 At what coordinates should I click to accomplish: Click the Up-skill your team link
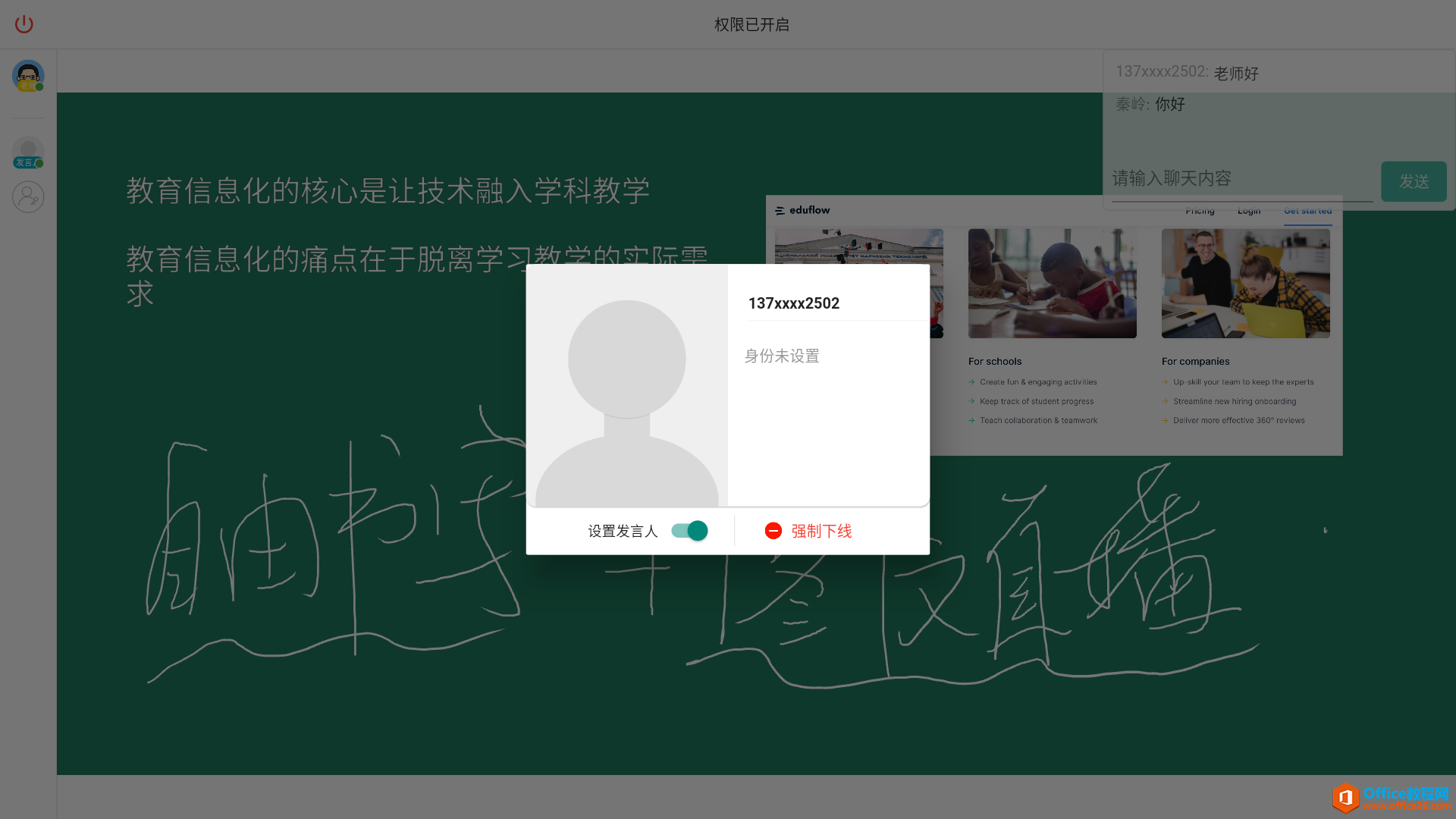point(1243,381)
